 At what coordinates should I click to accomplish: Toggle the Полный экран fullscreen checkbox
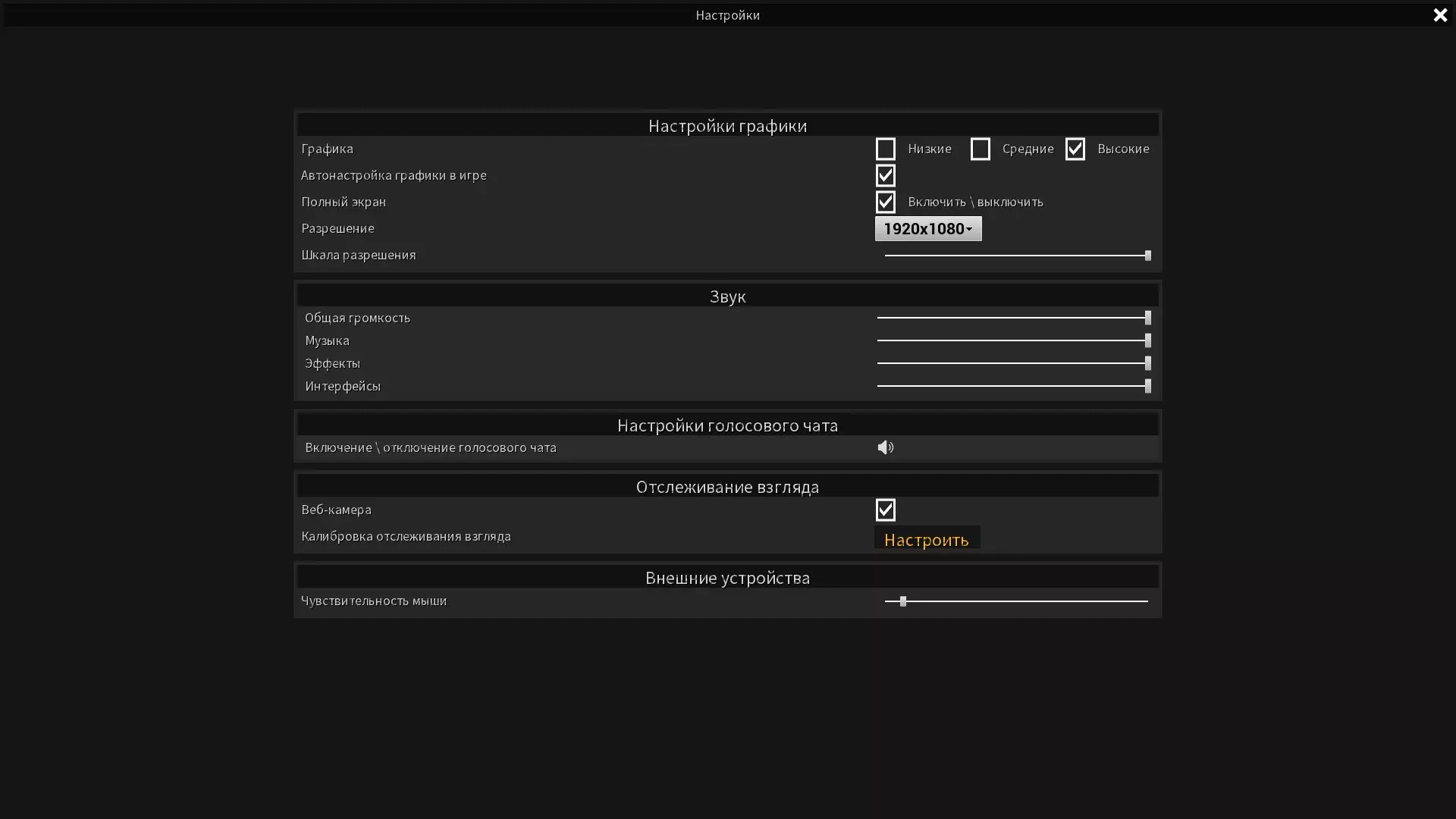pyautogui.click(x=885, y=202)
